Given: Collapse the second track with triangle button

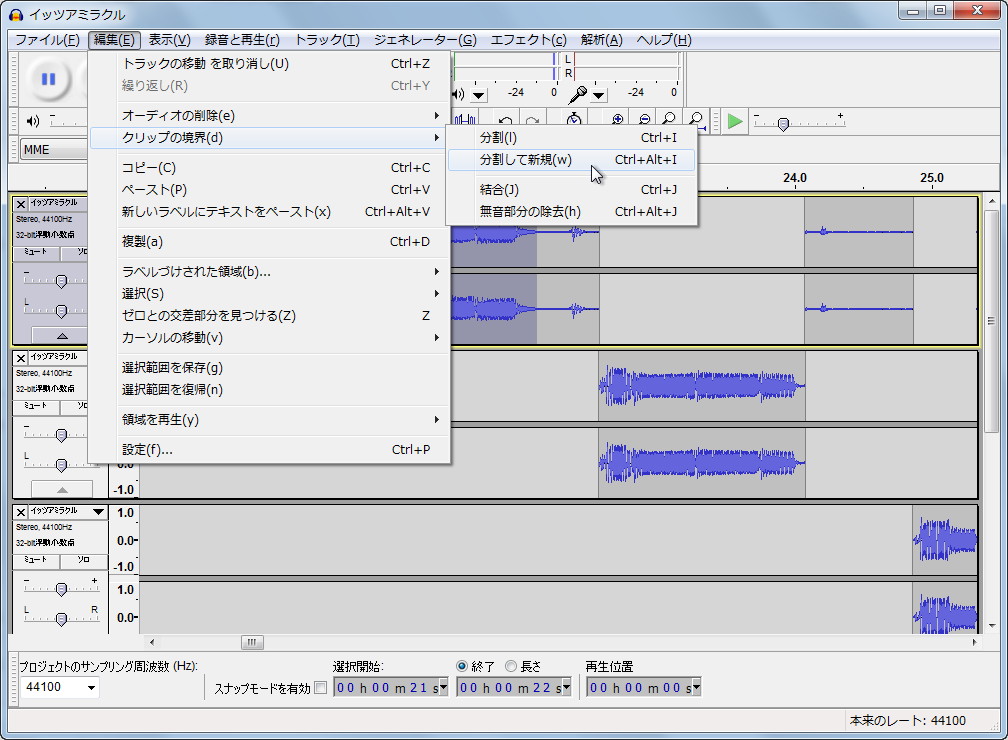Looking at the screenshot, I should [x=62, y=489].
